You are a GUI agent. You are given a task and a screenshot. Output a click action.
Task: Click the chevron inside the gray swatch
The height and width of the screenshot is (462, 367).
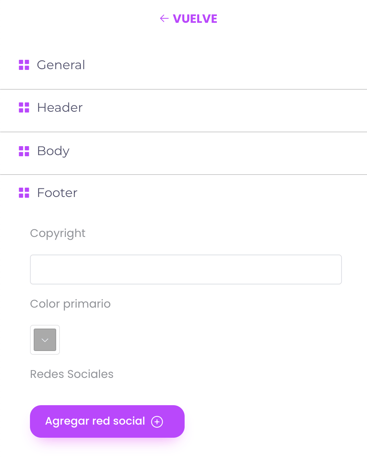(45, 340)
